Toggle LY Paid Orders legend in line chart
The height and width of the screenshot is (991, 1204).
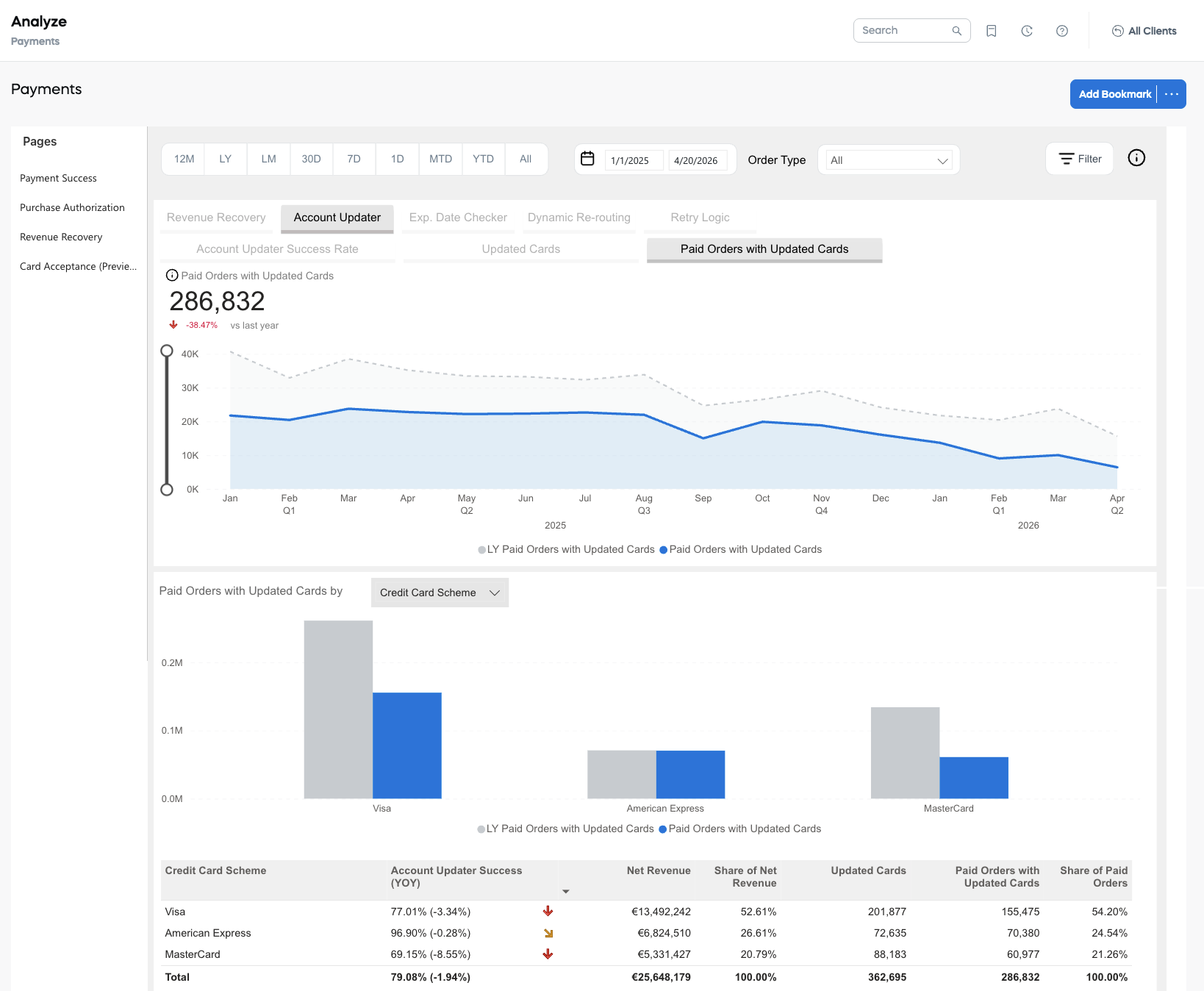point(566,550)
